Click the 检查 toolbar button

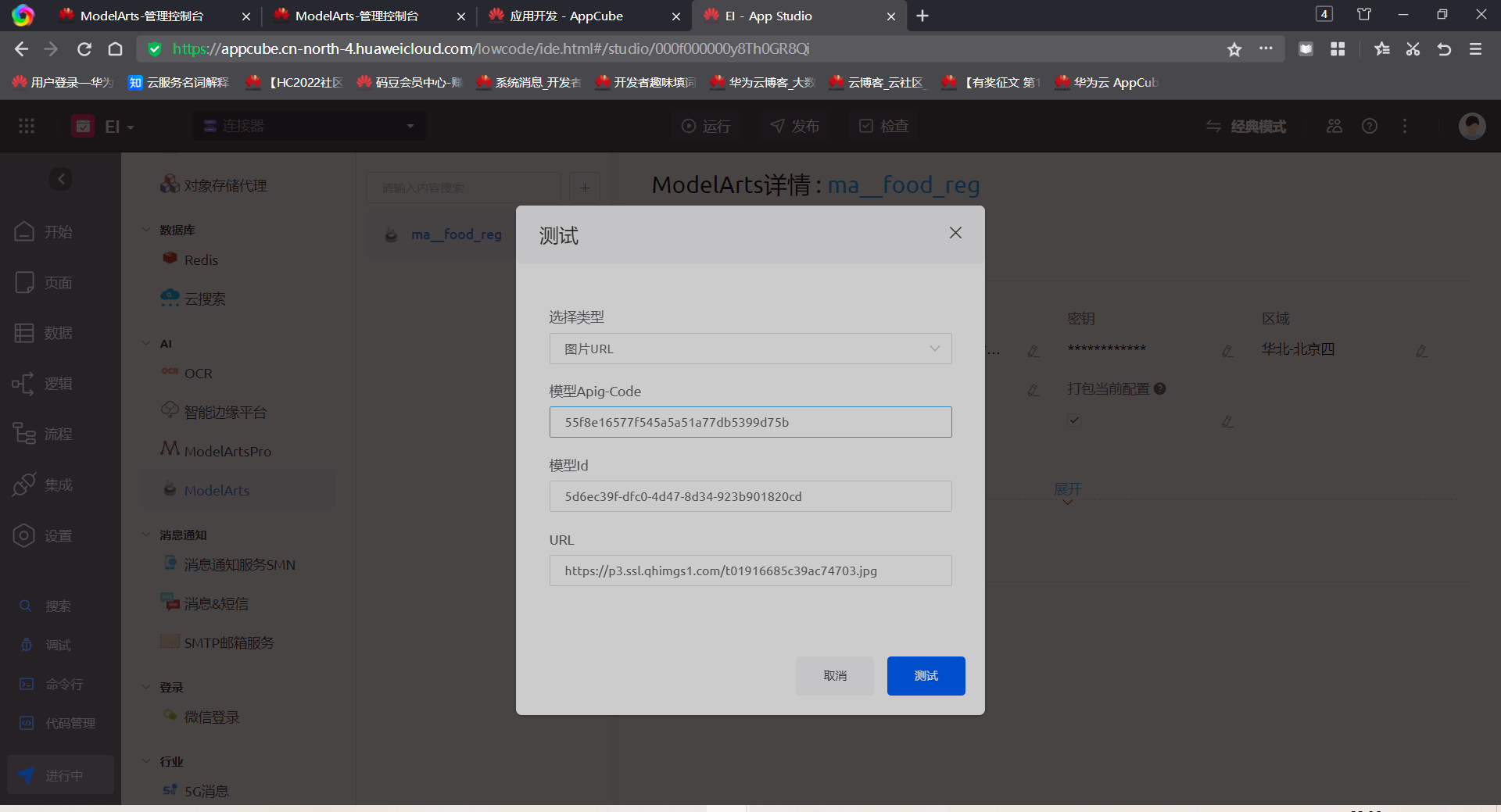click(884, 126)
